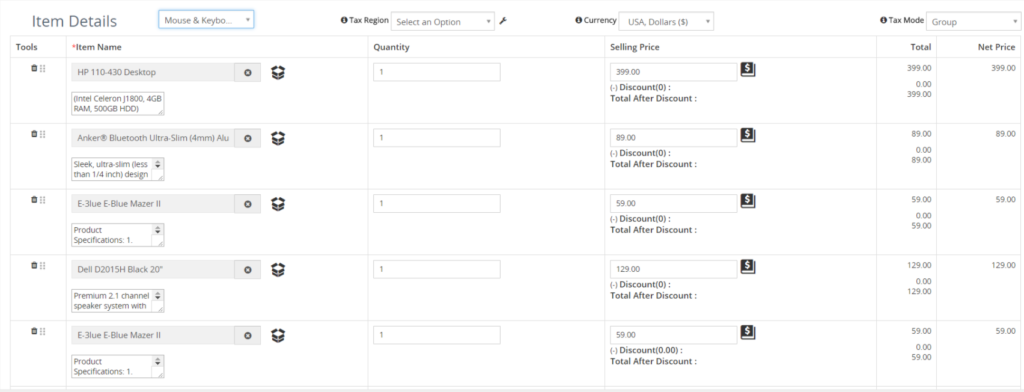Clear the Anker Bluetooth Ultra-Slim item name
The image size is (1024, 392).
click(x=248, y=138)
